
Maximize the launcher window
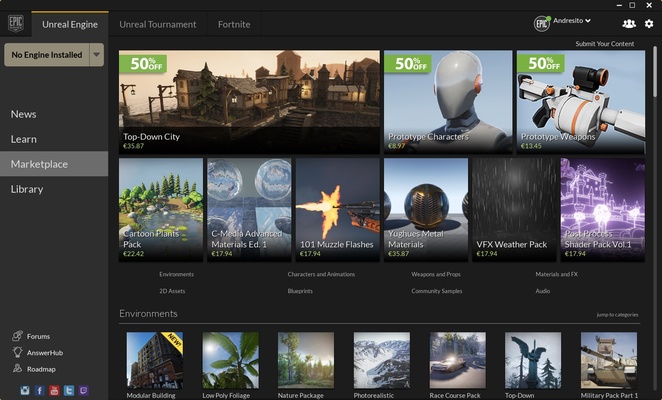point(632,5)
